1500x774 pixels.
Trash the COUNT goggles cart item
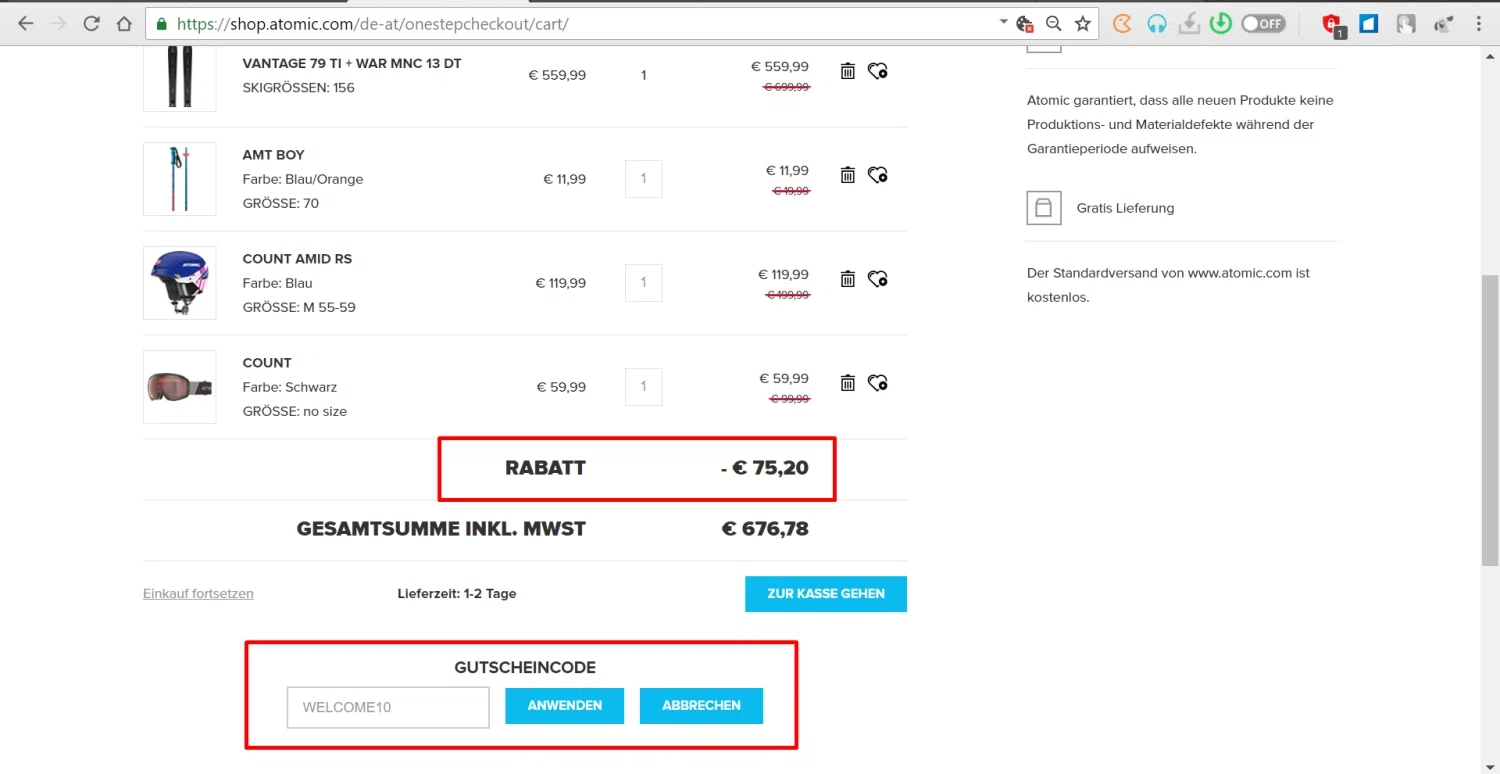pyautogui.click(x=847, y=383)
